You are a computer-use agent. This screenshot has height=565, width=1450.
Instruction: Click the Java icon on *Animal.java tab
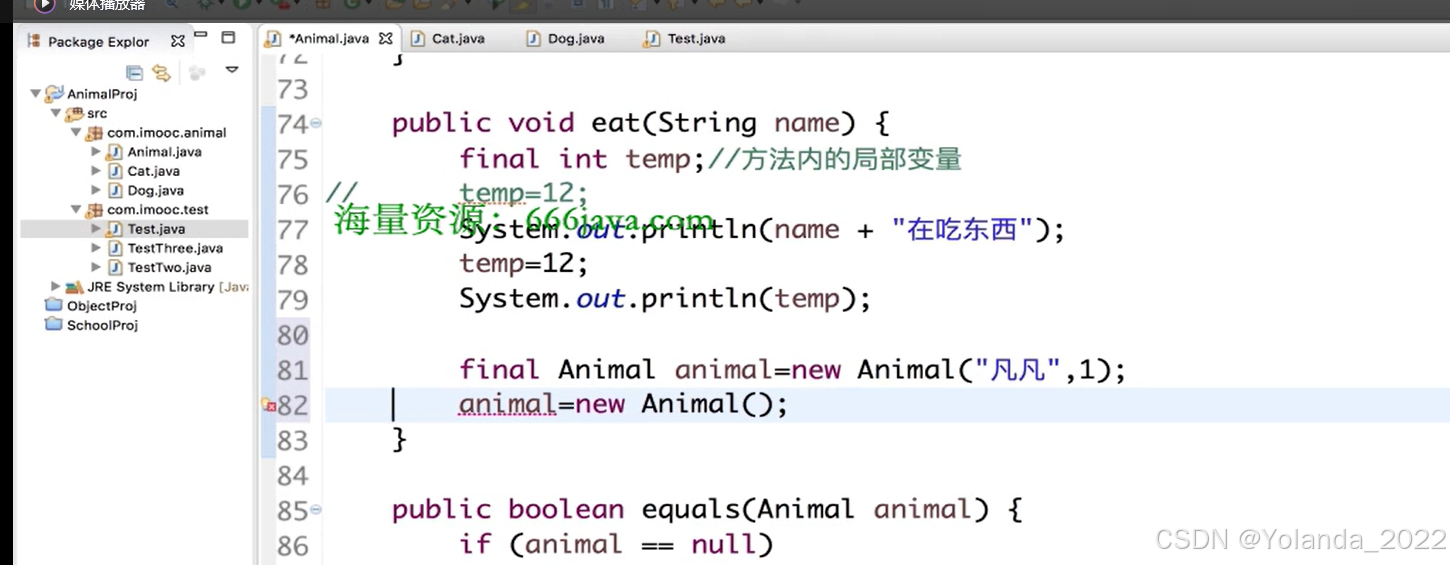tap(273, 39)
